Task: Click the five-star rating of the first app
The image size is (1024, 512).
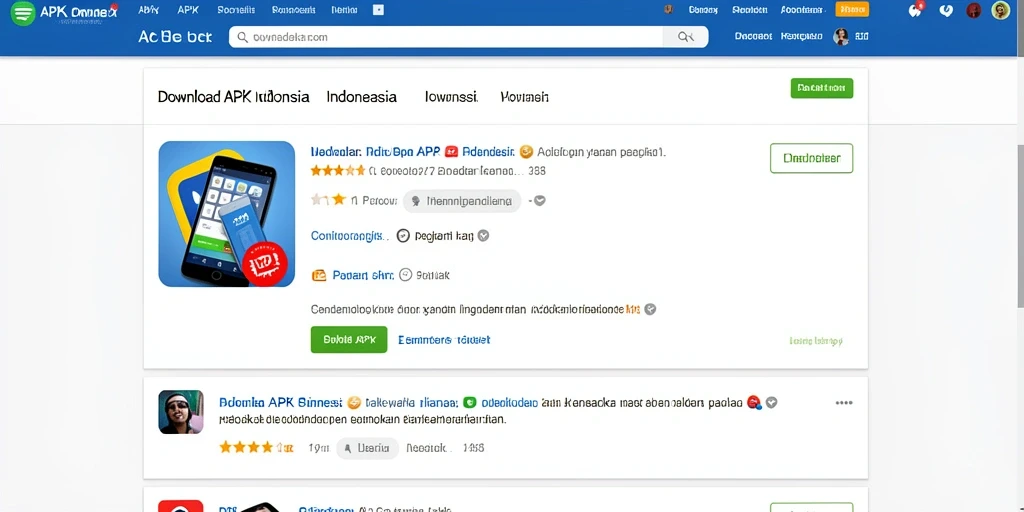Action: point(338,171)
